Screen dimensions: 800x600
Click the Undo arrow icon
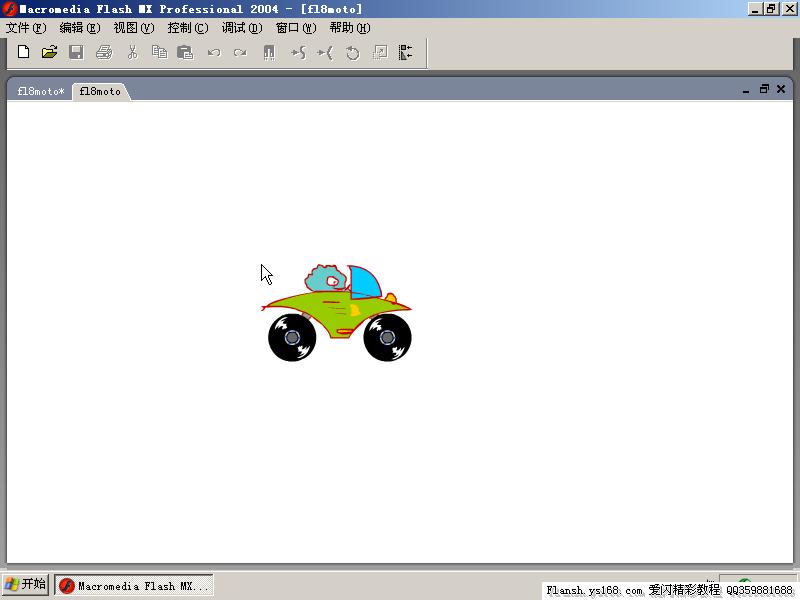point(214,52)
